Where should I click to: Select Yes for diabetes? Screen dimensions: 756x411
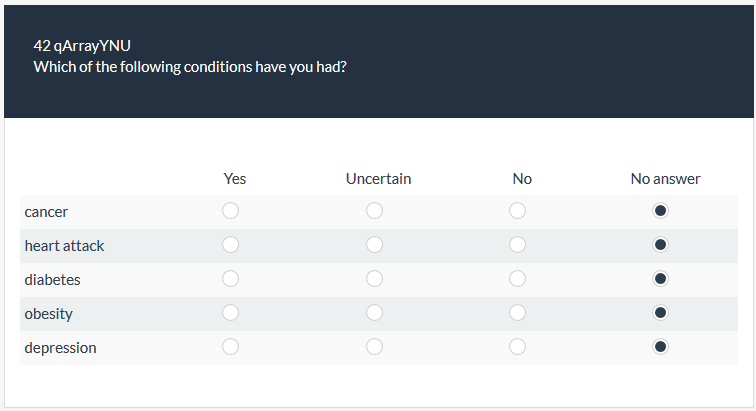click(x=231, y=279)
